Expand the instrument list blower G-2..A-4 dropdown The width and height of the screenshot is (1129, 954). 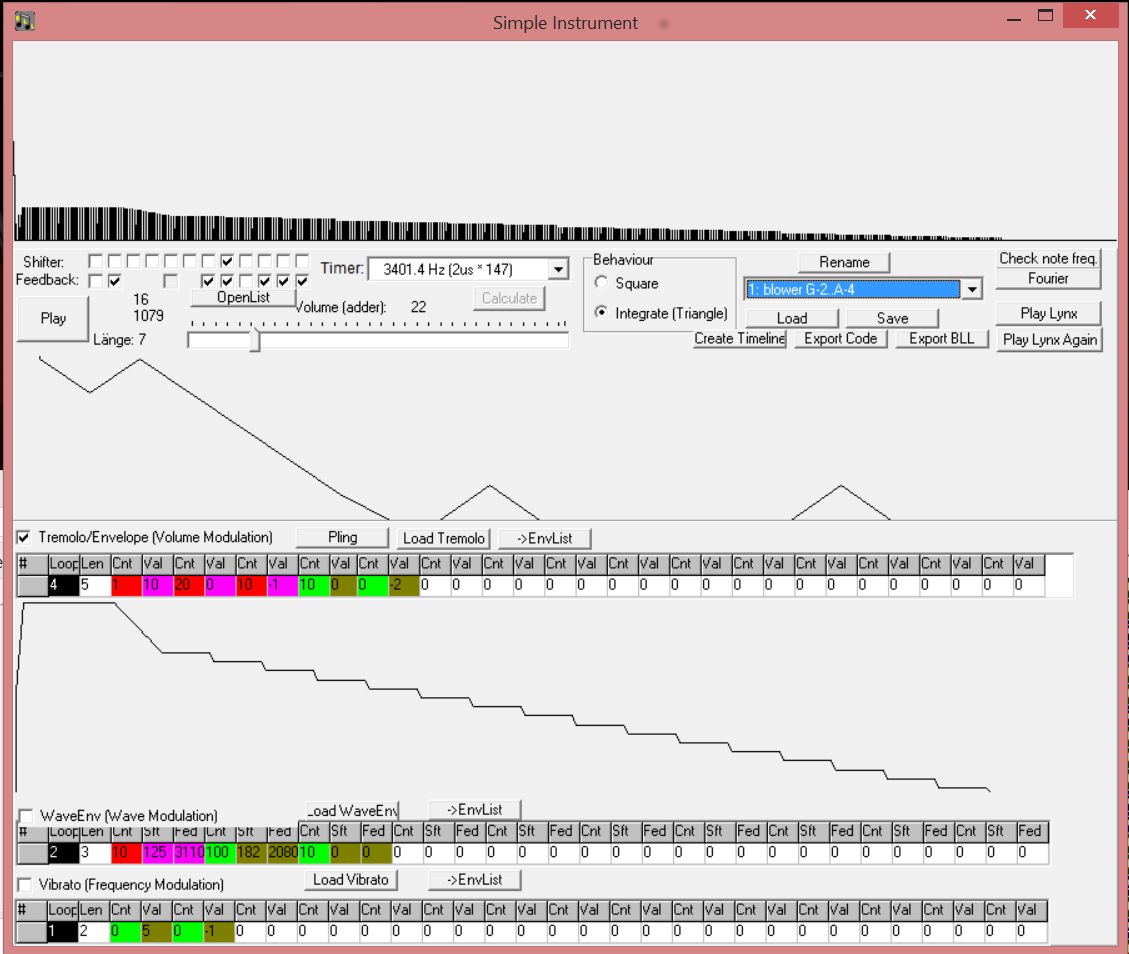tap(971, 290)
